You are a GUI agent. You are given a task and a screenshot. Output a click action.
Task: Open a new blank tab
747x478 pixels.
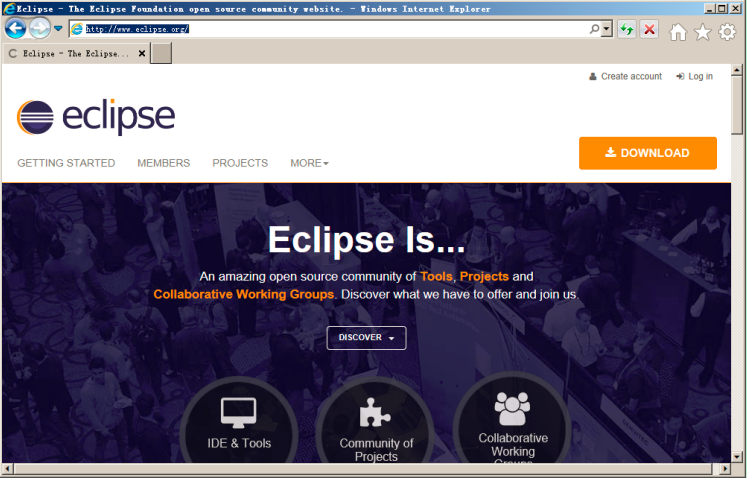point(161,53)
